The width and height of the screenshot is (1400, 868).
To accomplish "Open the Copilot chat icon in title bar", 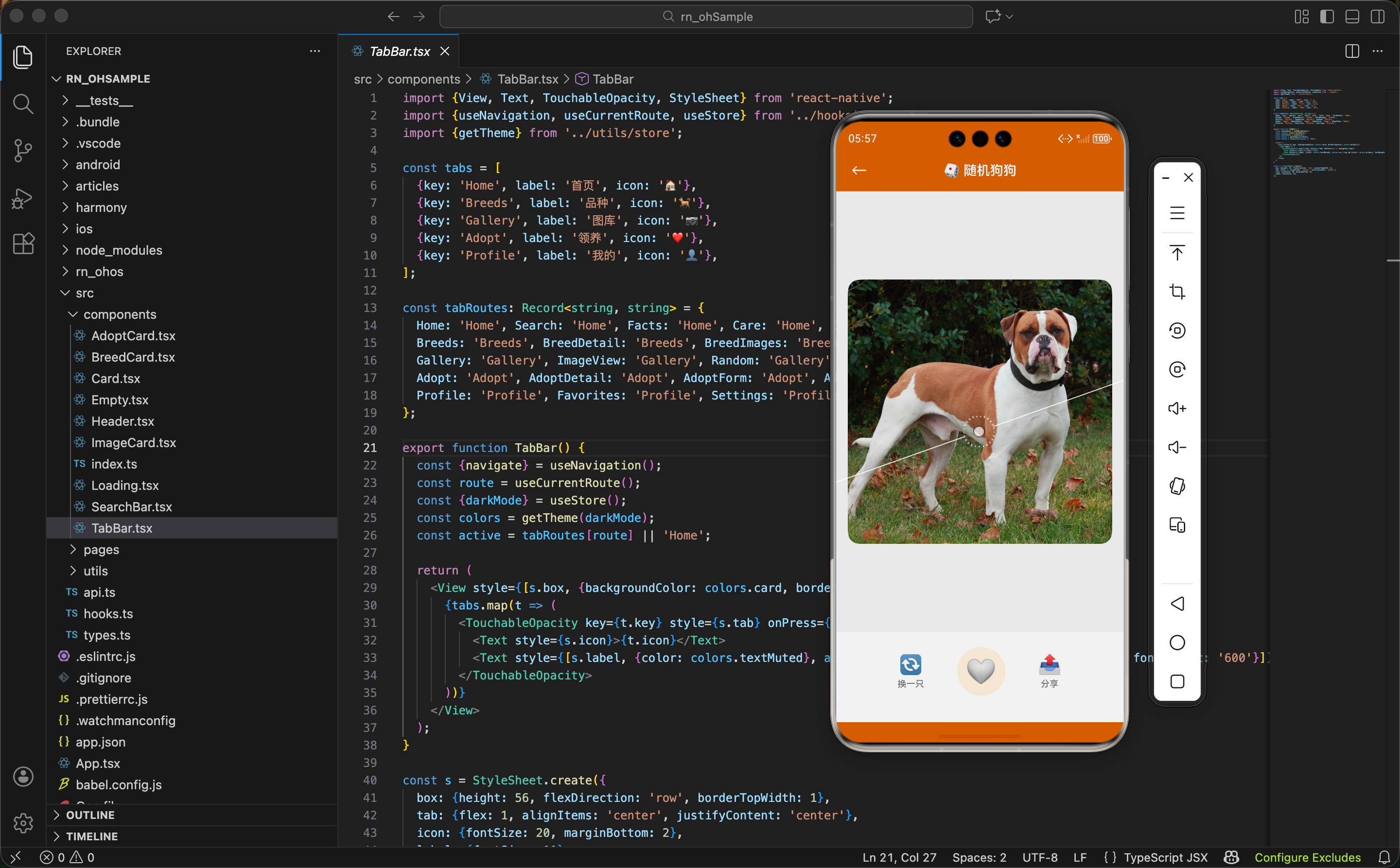I will pos(993,17).
